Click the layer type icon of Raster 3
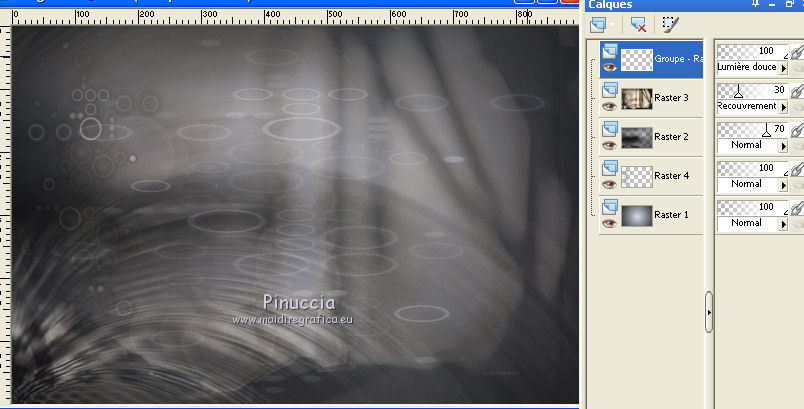Image resolution: width=804 pixels, height=409 pixels. 609,90
